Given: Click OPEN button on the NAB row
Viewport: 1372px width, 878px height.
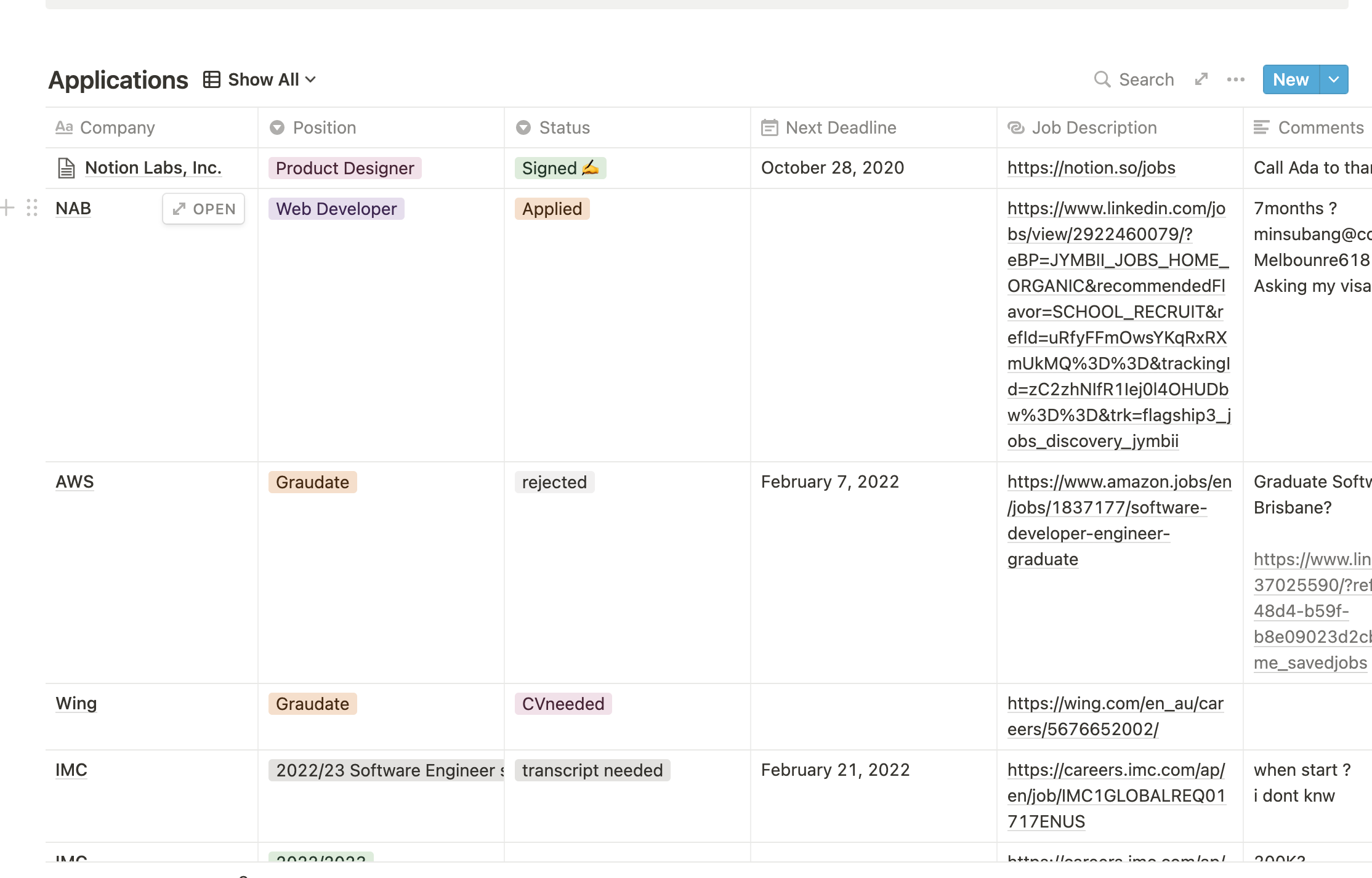Looking at the screenshot, I should pyautogui.click(x=204, y=209).
